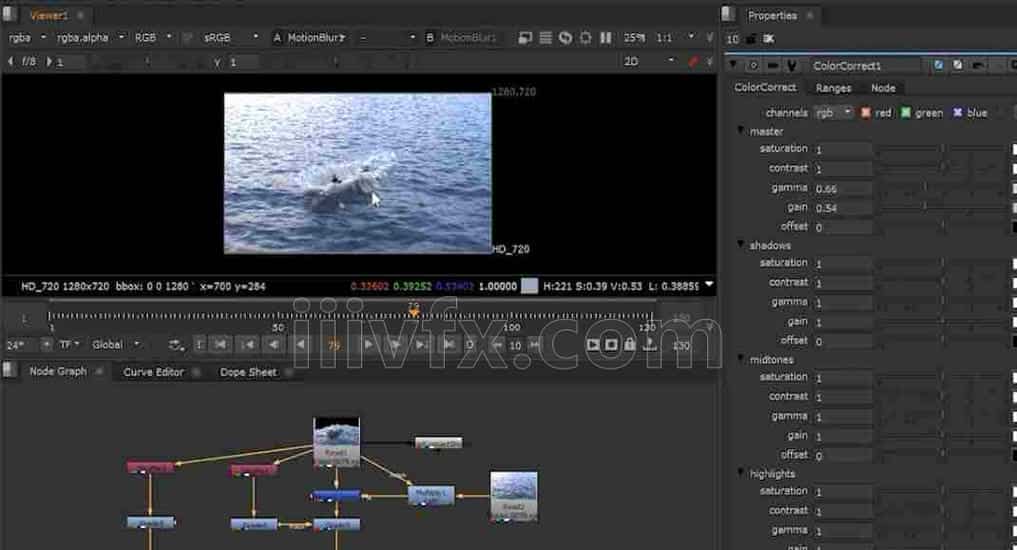Click the current frame number field 75

point(333,345)
